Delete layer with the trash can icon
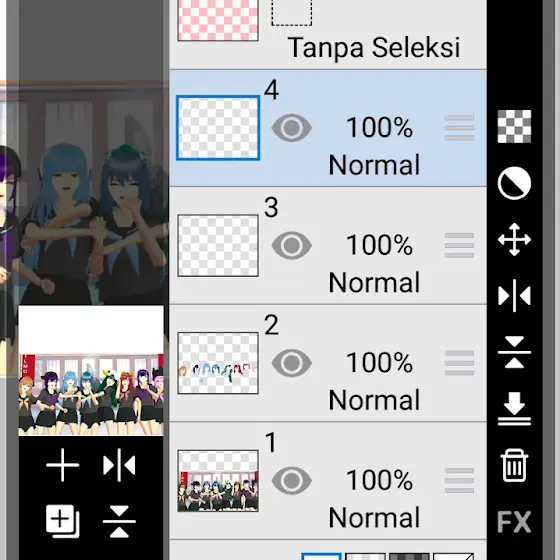This screenshot has width=560, height=560. (x=514, y=465)
